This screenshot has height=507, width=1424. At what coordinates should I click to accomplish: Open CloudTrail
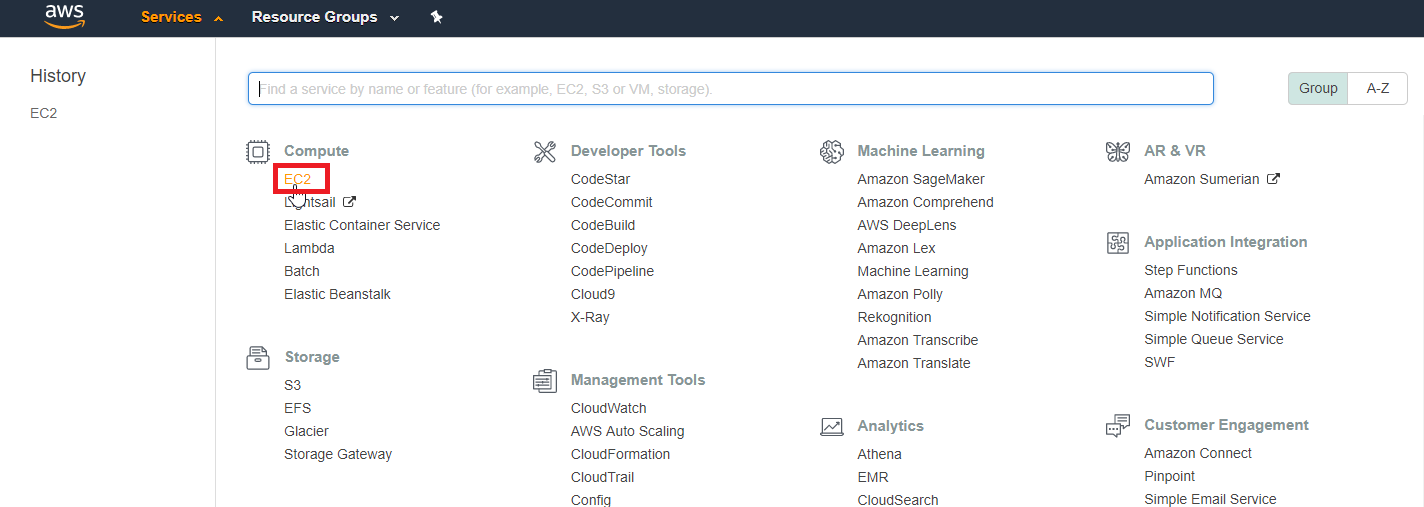603,477
